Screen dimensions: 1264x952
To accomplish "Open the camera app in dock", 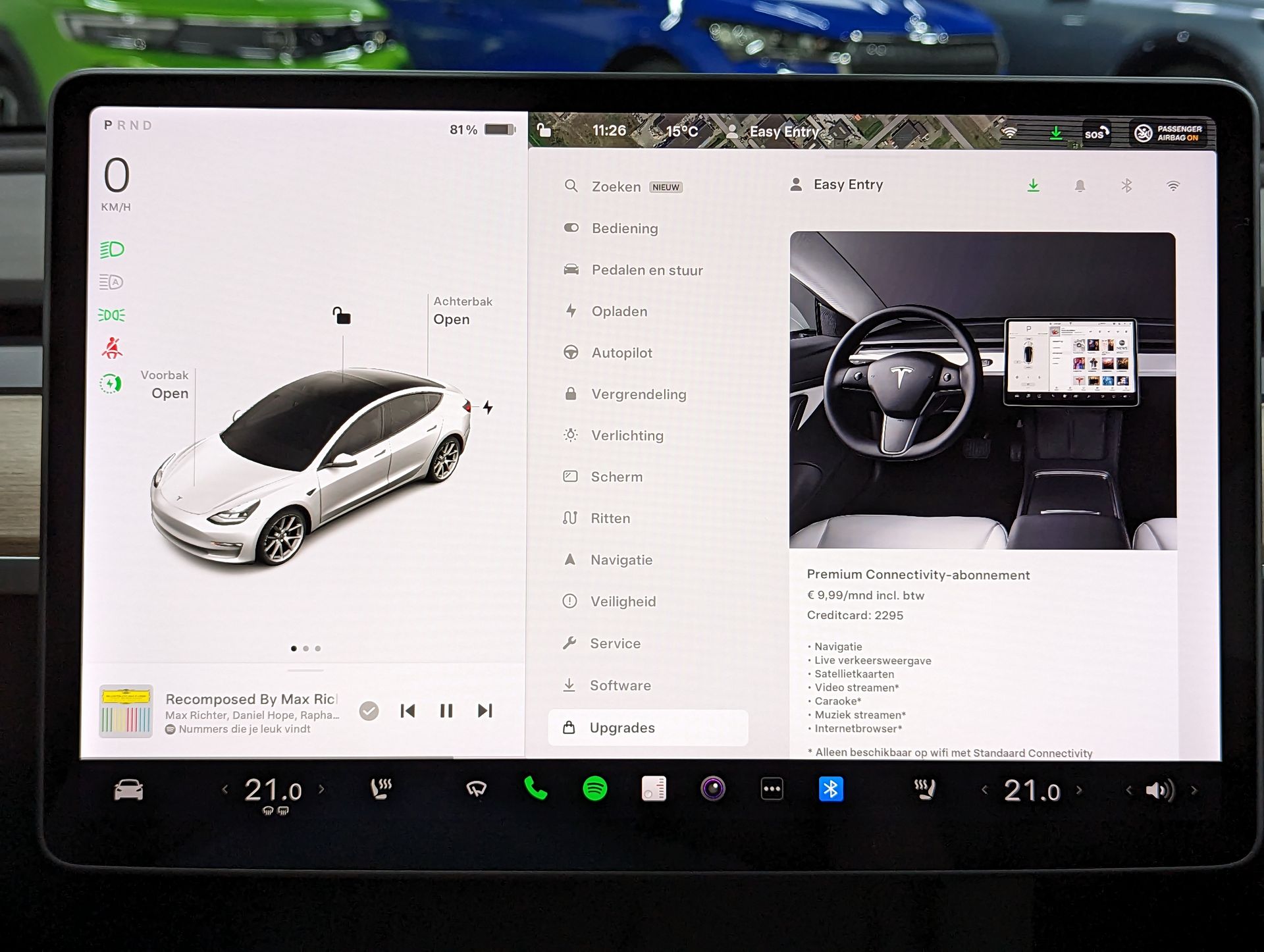I will tap(713, 788).
